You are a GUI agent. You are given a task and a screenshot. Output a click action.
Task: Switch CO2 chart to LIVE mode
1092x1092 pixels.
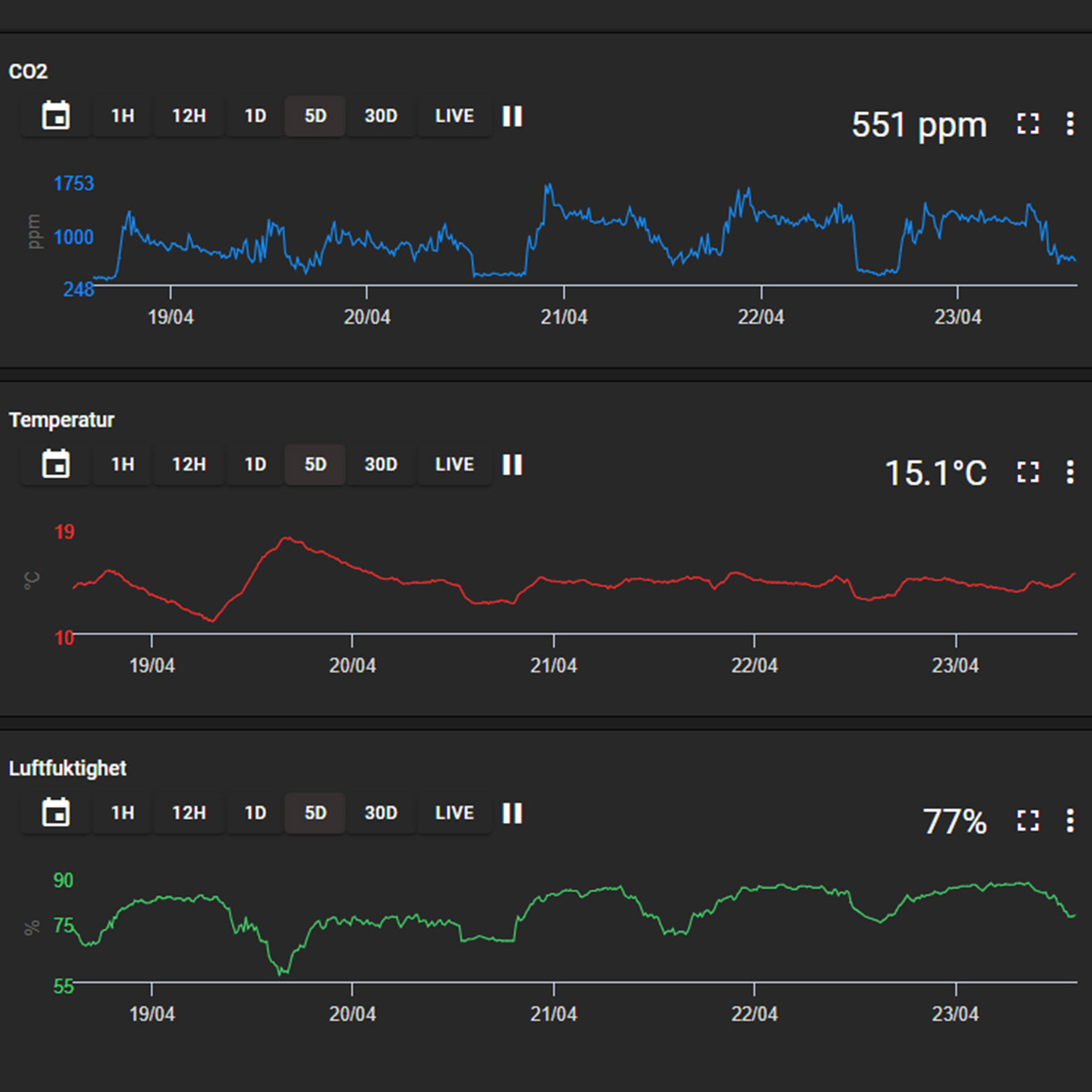point(454,116)
